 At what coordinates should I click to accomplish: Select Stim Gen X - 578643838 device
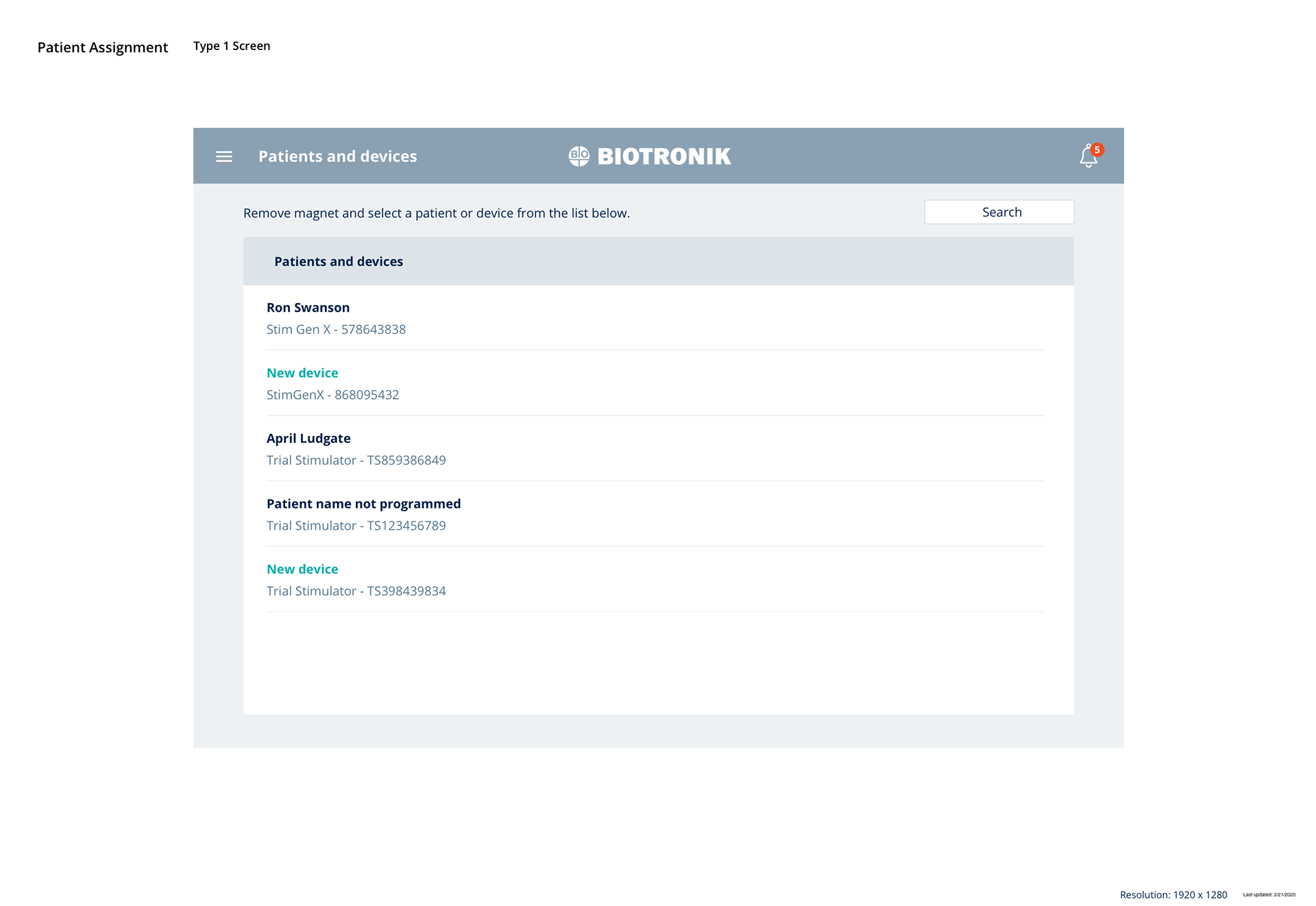pyautogui.click(x=336, y=330)
